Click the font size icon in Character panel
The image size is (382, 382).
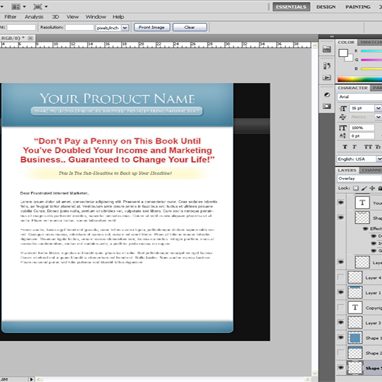[343, 108]
